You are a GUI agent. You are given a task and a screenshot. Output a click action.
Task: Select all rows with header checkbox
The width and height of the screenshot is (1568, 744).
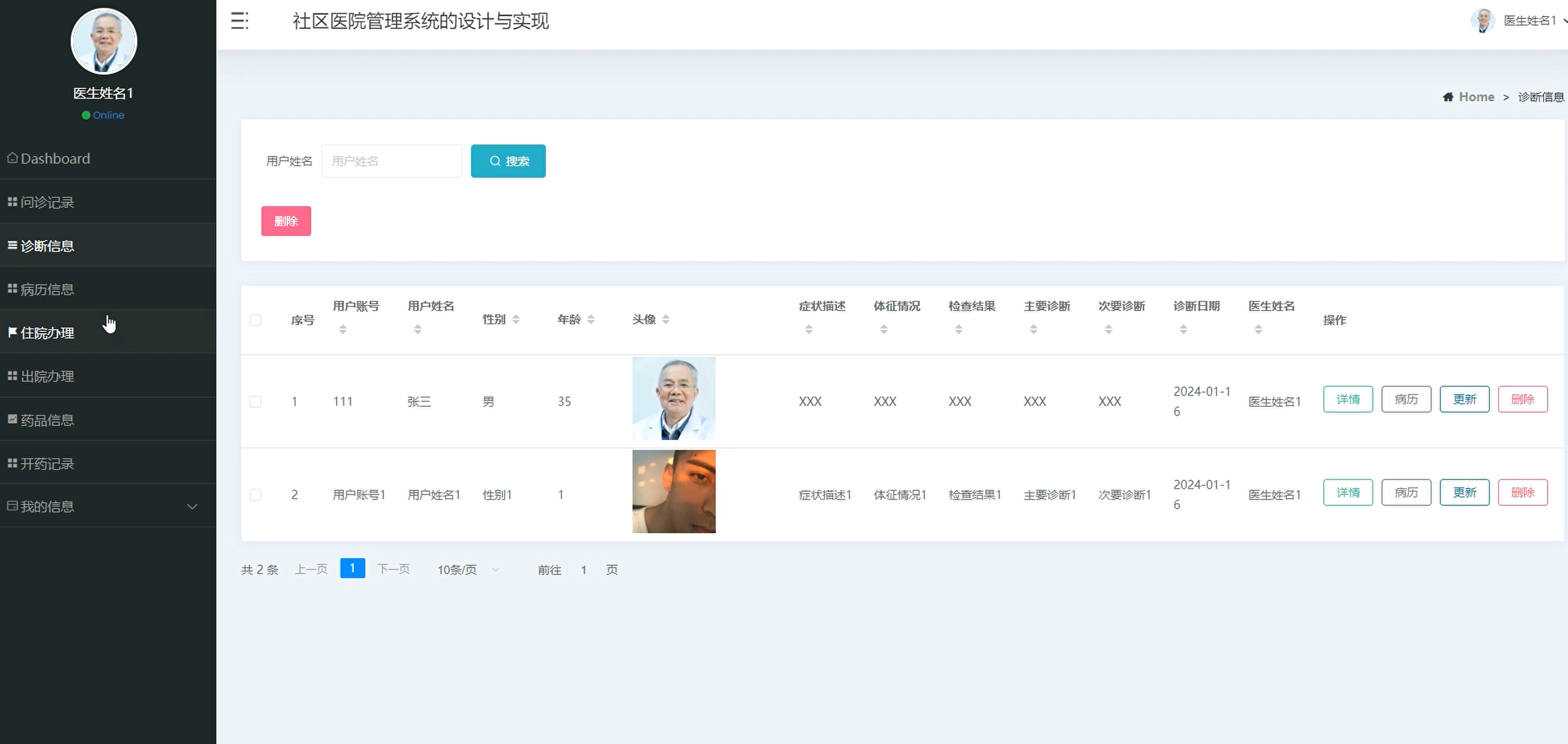(256, 320)
